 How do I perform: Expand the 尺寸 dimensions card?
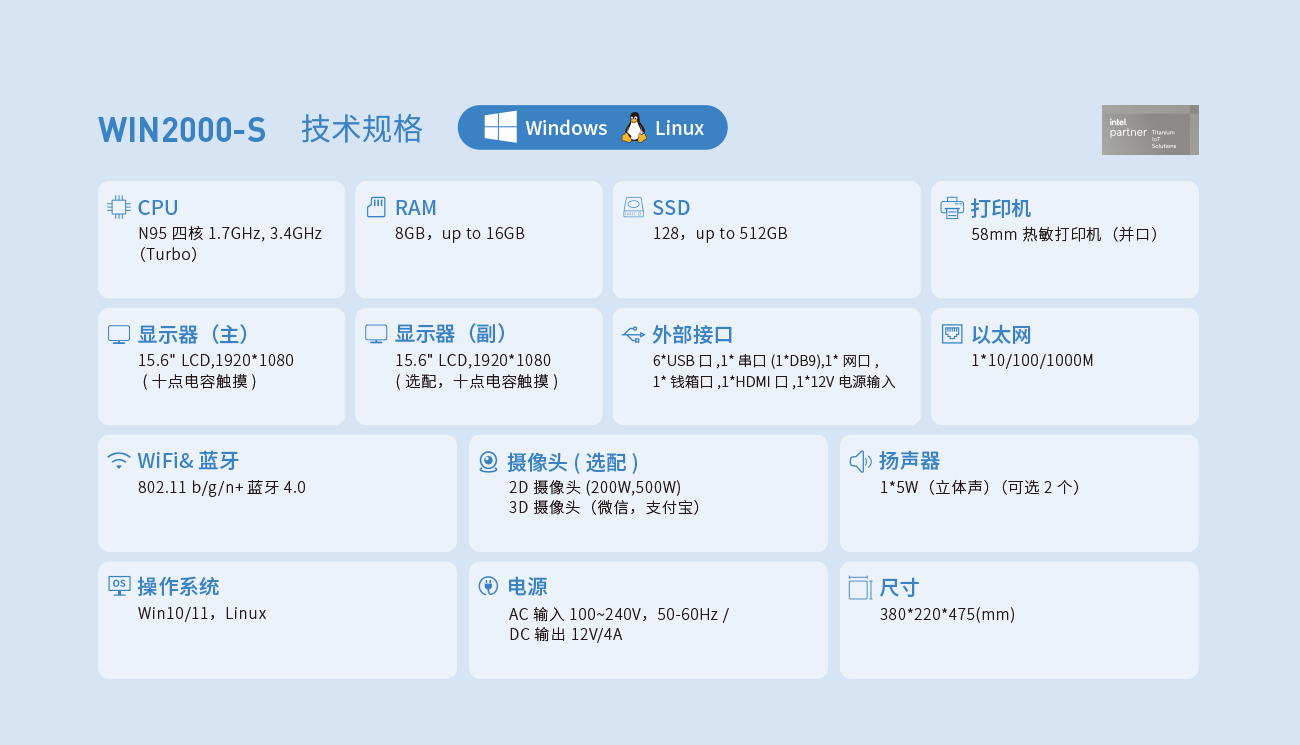tap(1018, 620)
